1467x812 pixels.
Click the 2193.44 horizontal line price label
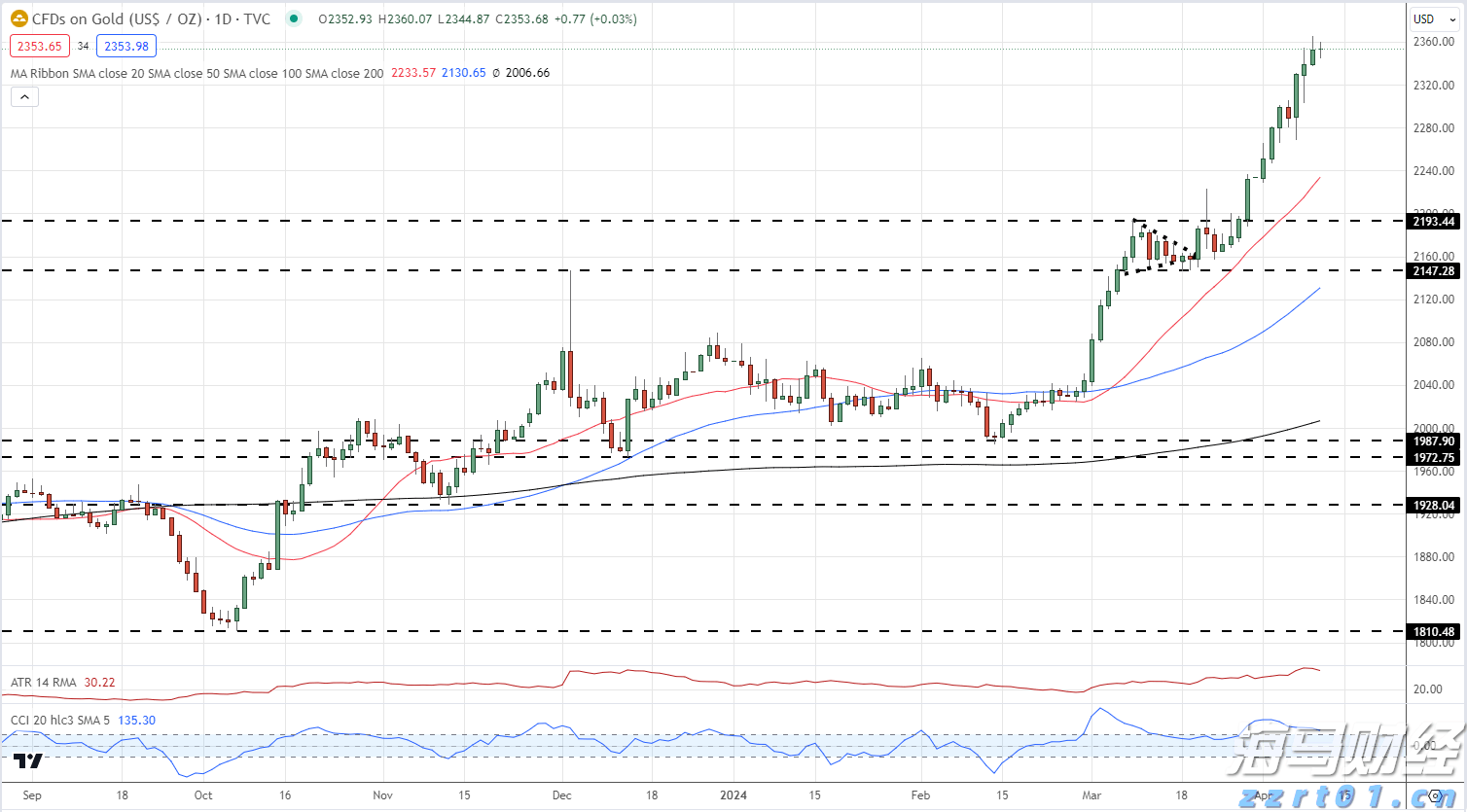click(1434, 222)
